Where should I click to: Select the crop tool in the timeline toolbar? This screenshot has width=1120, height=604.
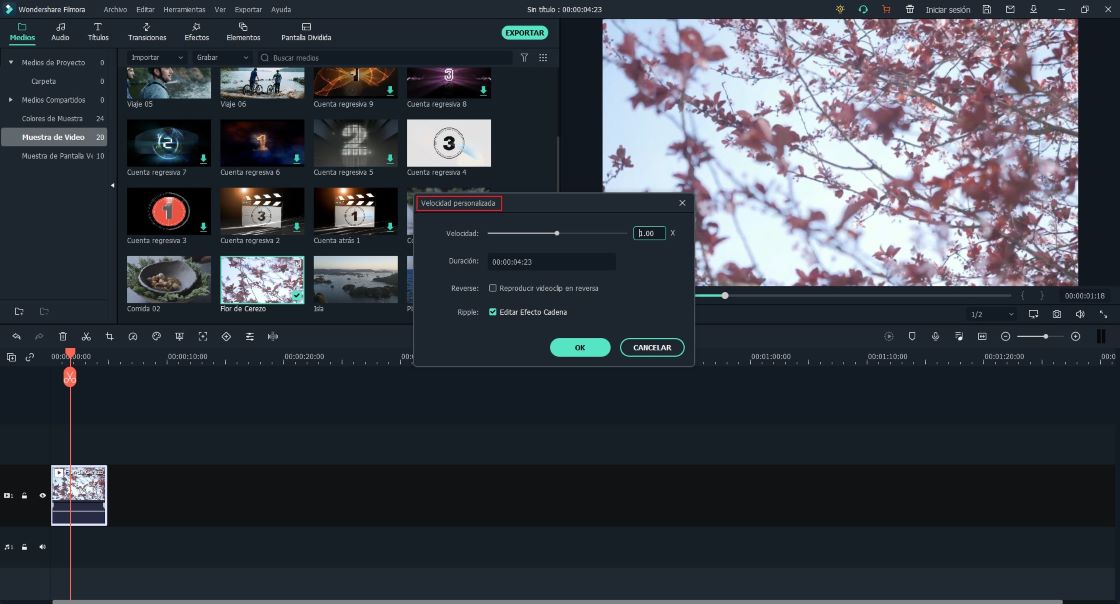(109, 336)
